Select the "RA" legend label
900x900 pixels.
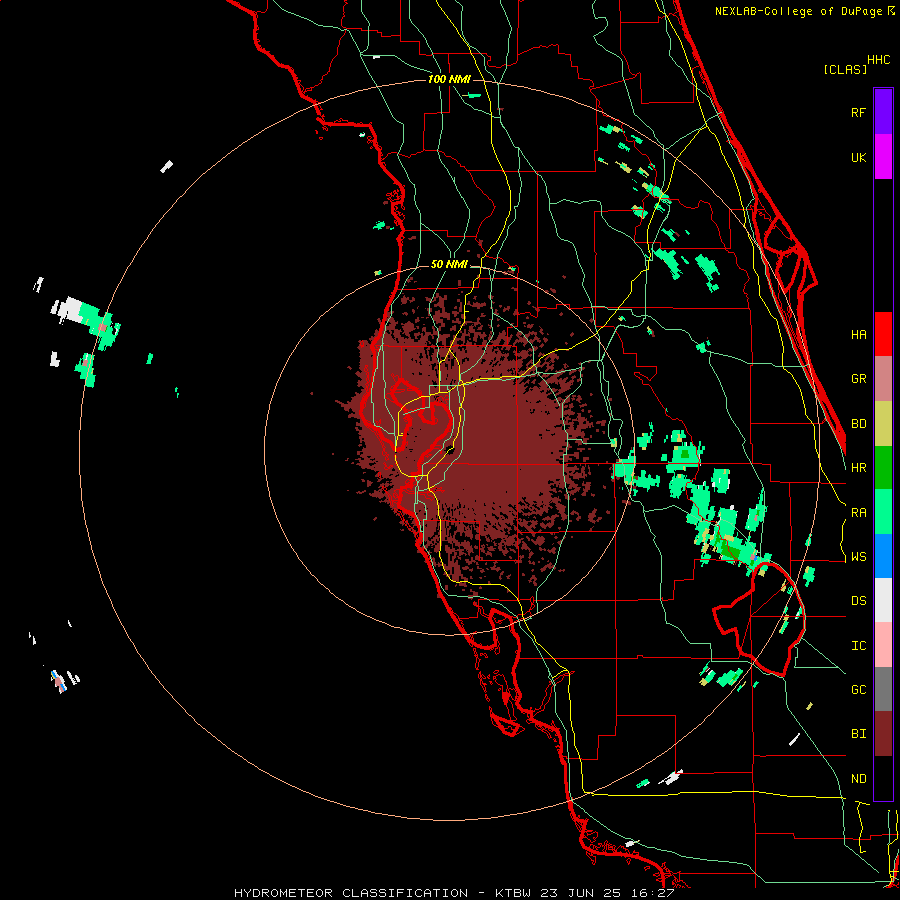coord(858,513)
